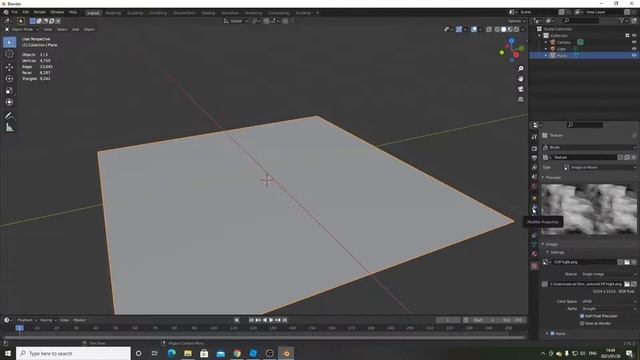Select the Rotate tool
Screen dimensions: 640x360
coord(9,79)
